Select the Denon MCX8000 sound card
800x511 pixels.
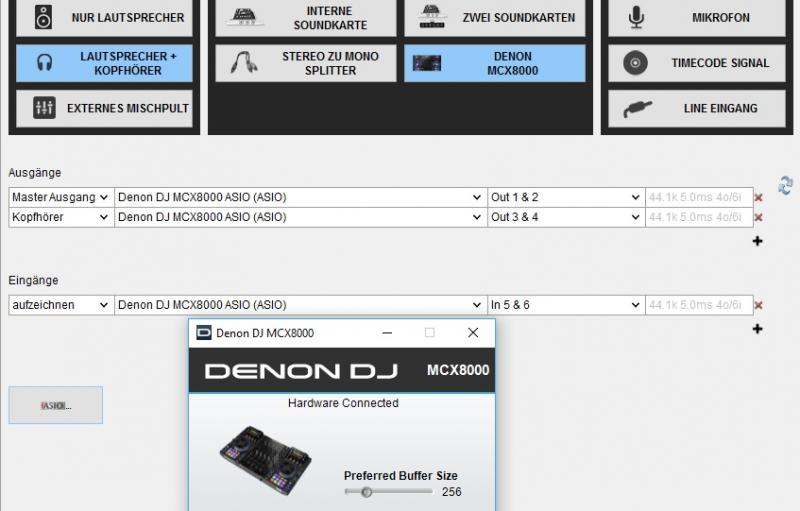click(495, 63)
